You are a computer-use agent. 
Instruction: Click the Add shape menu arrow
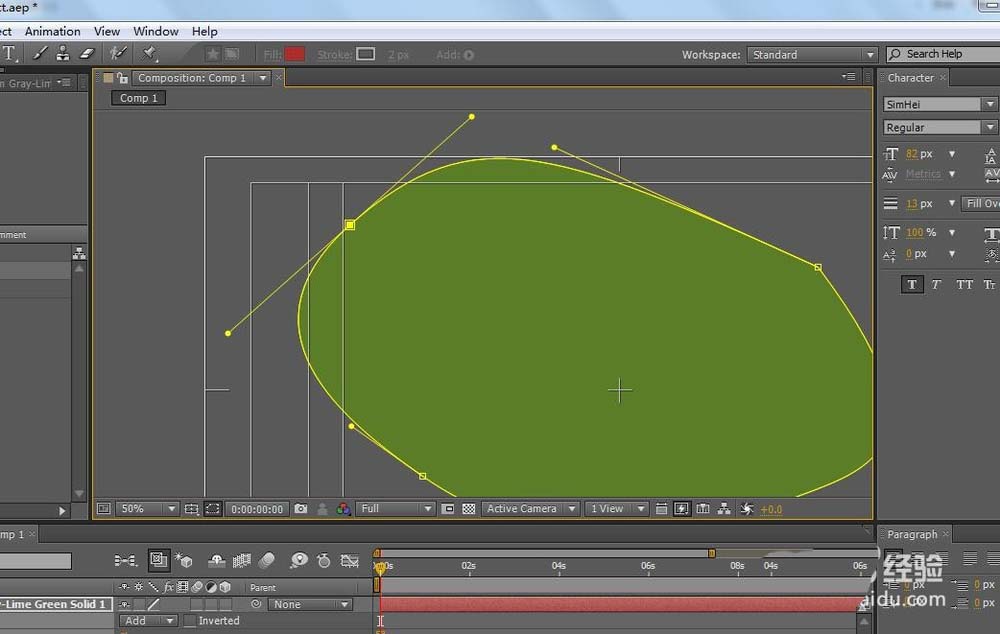[x=469, y=55]
